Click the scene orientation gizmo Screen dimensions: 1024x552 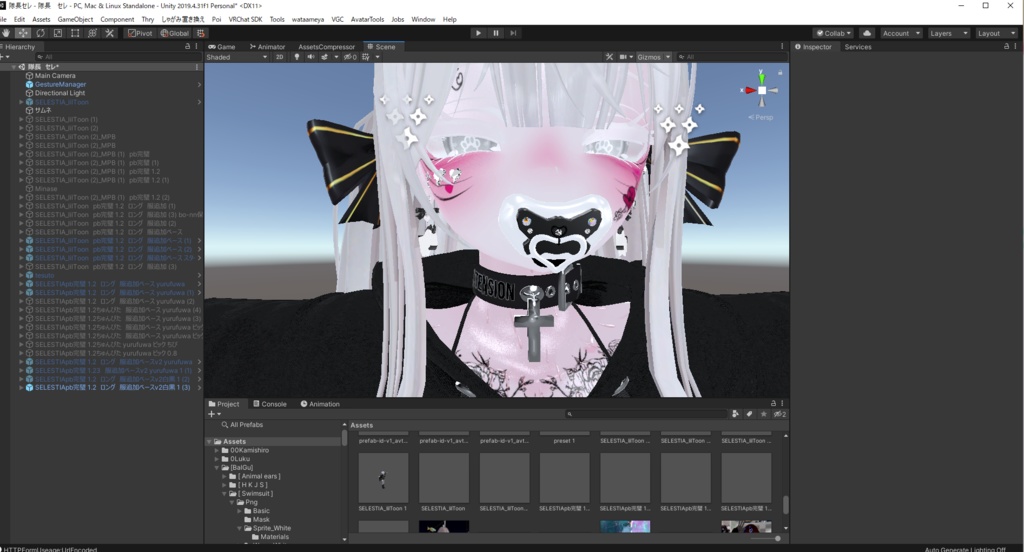[761, 90]
